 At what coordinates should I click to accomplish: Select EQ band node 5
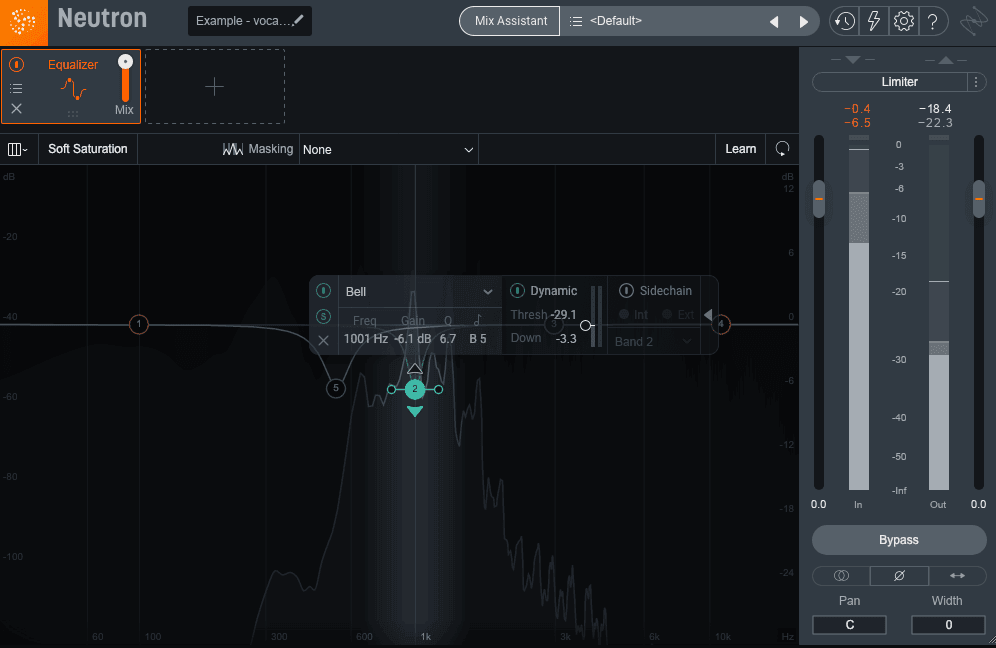click(x=336, y=388)
